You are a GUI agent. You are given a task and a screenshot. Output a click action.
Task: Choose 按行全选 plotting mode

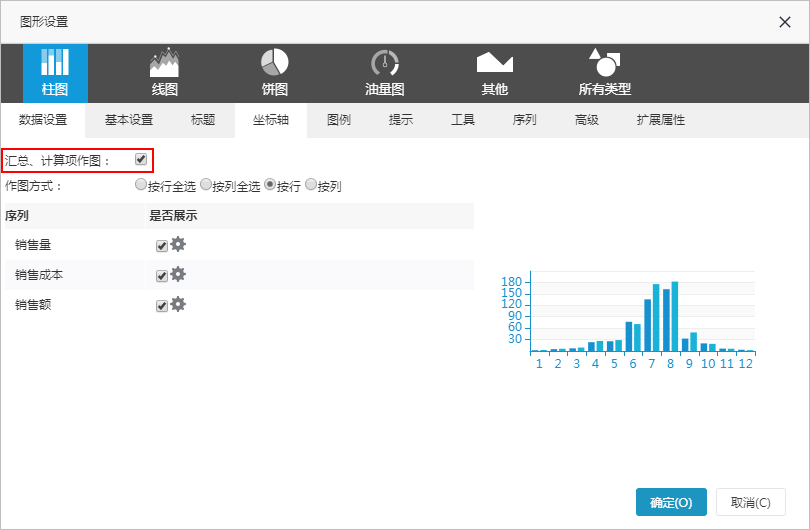(x=141, y=184)
